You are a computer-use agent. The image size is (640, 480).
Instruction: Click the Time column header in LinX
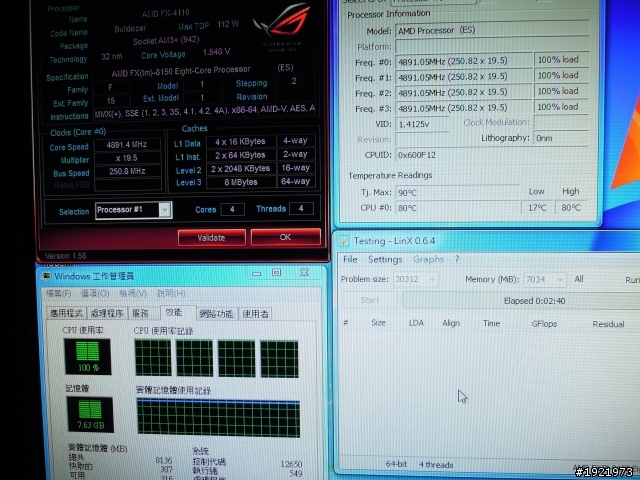(491, 323)
